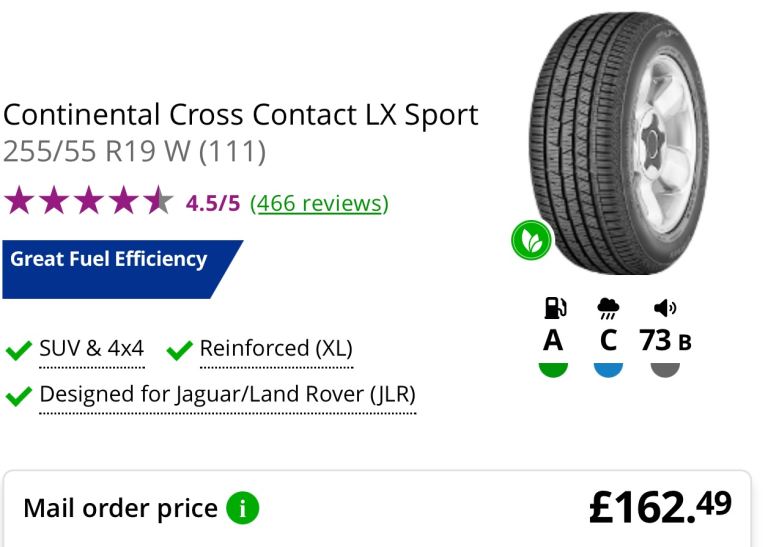Click Designed for Jaguar/Land Rover (JLR) label

tap(227, 394)
